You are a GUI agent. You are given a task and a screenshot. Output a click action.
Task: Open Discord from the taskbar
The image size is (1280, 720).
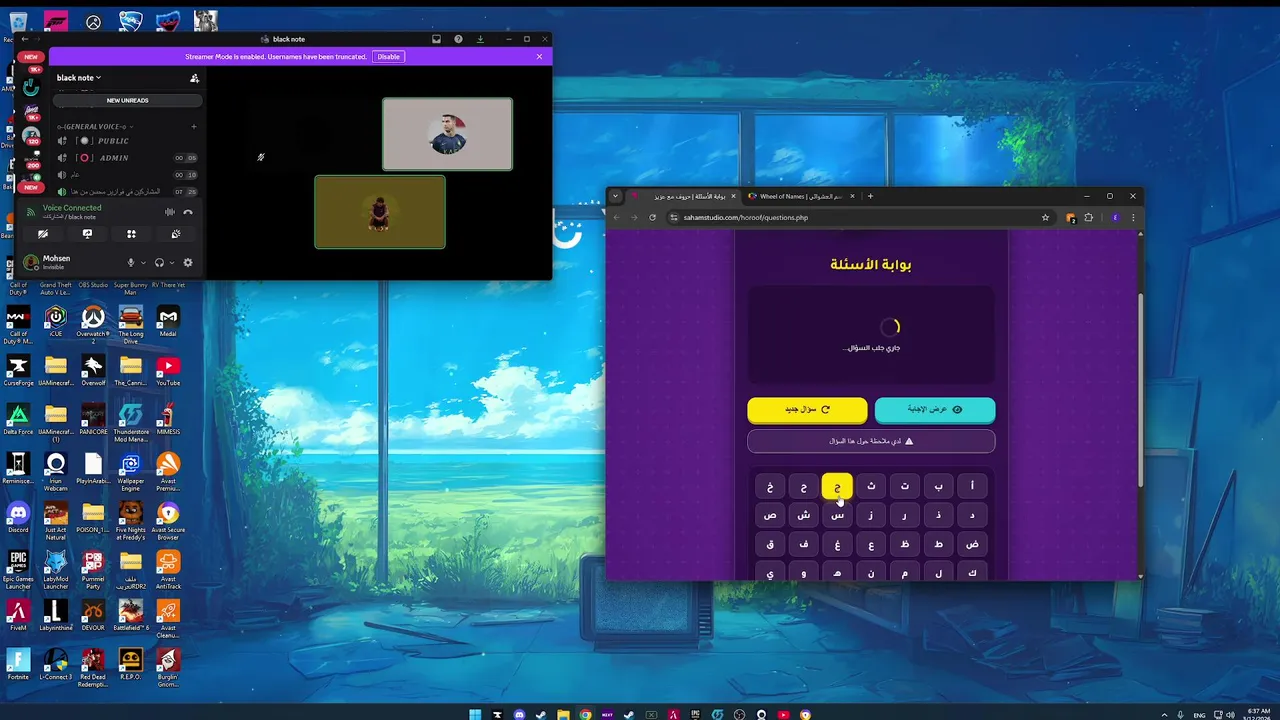[x=519, y=714]
